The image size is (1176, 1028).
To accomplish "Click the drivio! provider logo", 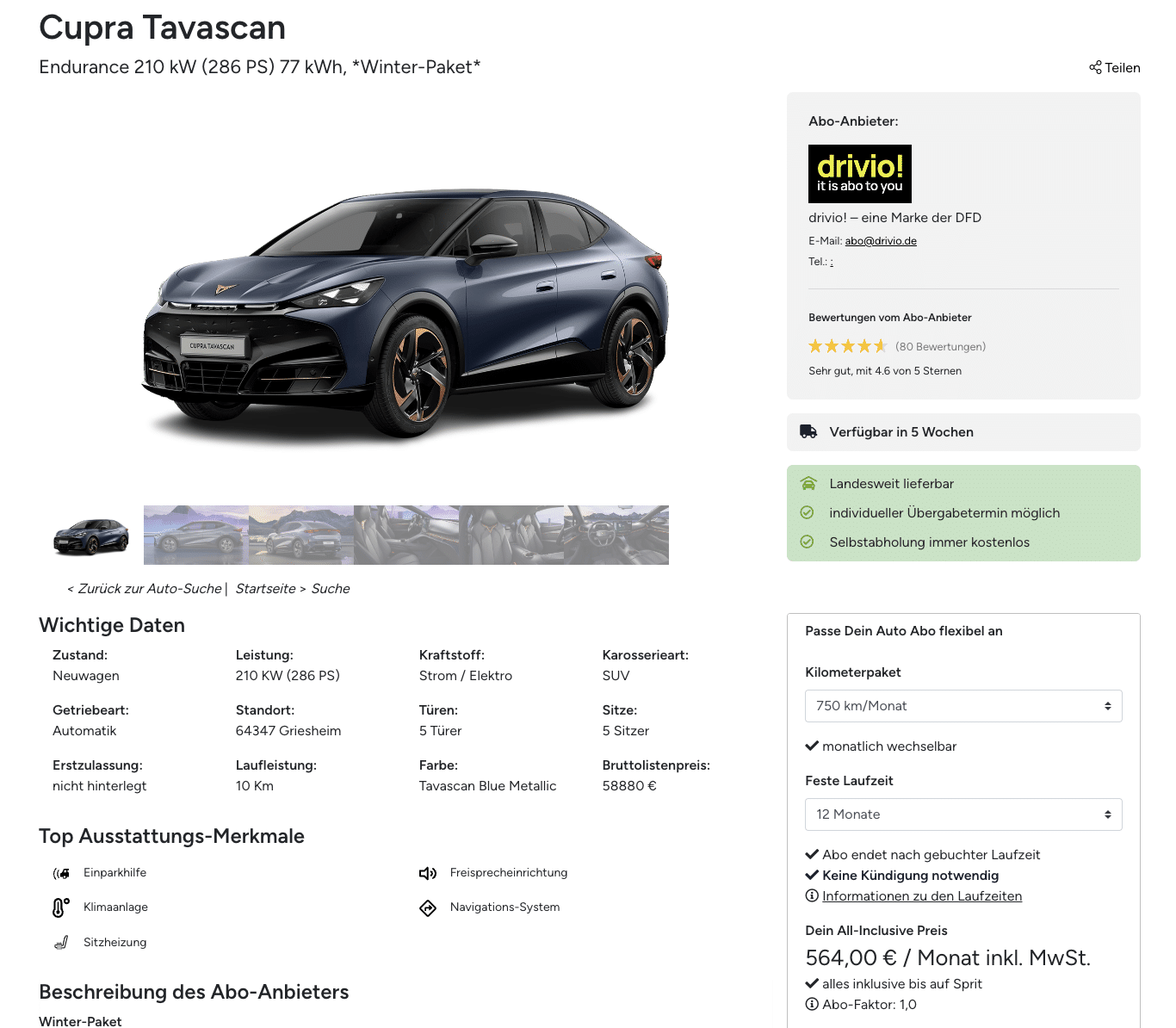I will pos(860,174).
